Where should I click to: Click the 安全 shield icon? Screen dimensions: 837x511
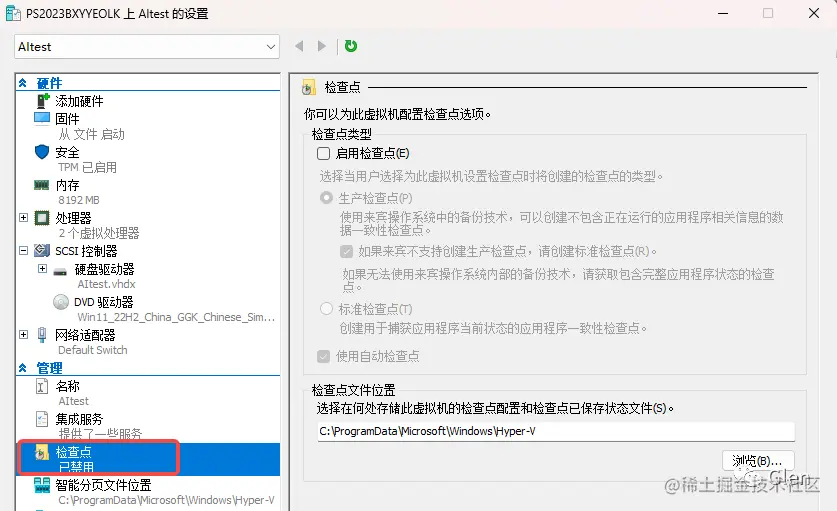pyautogui.click(x=42, y=152)
